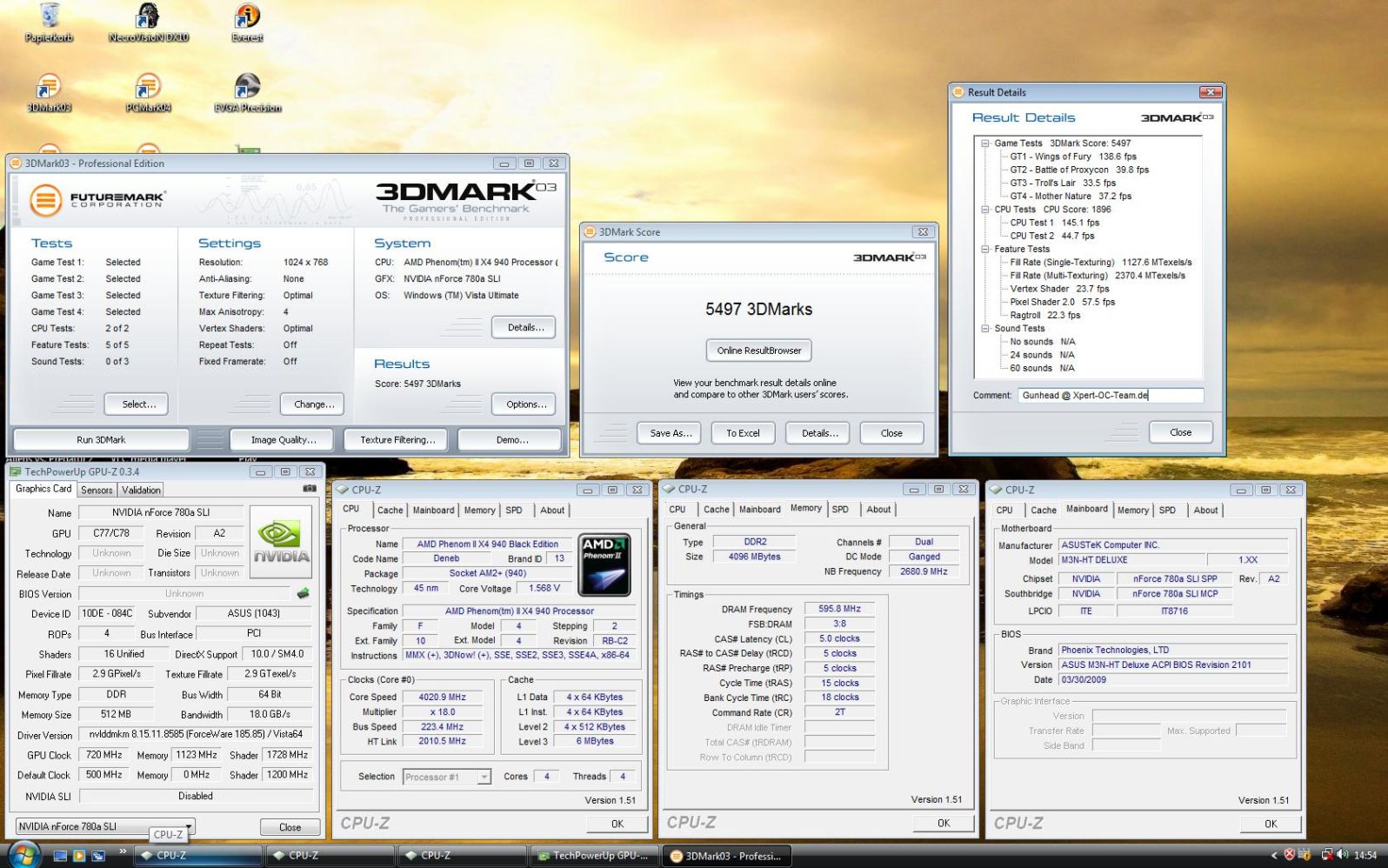
Task: Open the Online ResultBrowser
Action: click(x=759, y=351)
